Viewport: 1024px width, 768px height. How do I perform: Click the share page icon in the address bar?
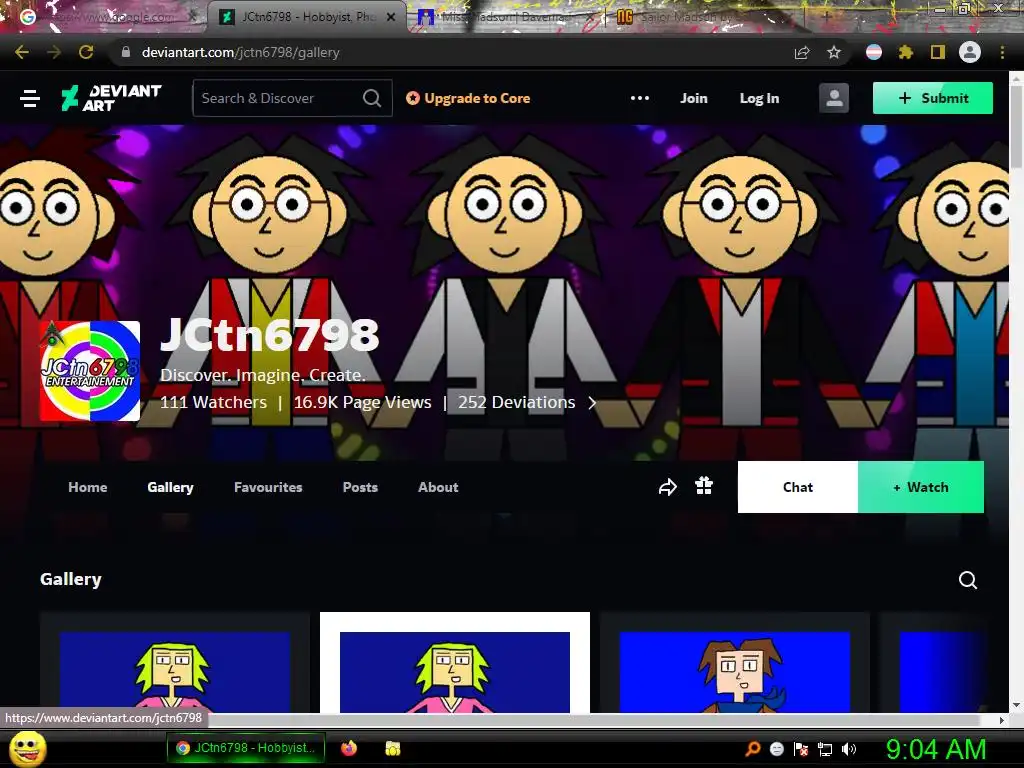tap(802, 52)
